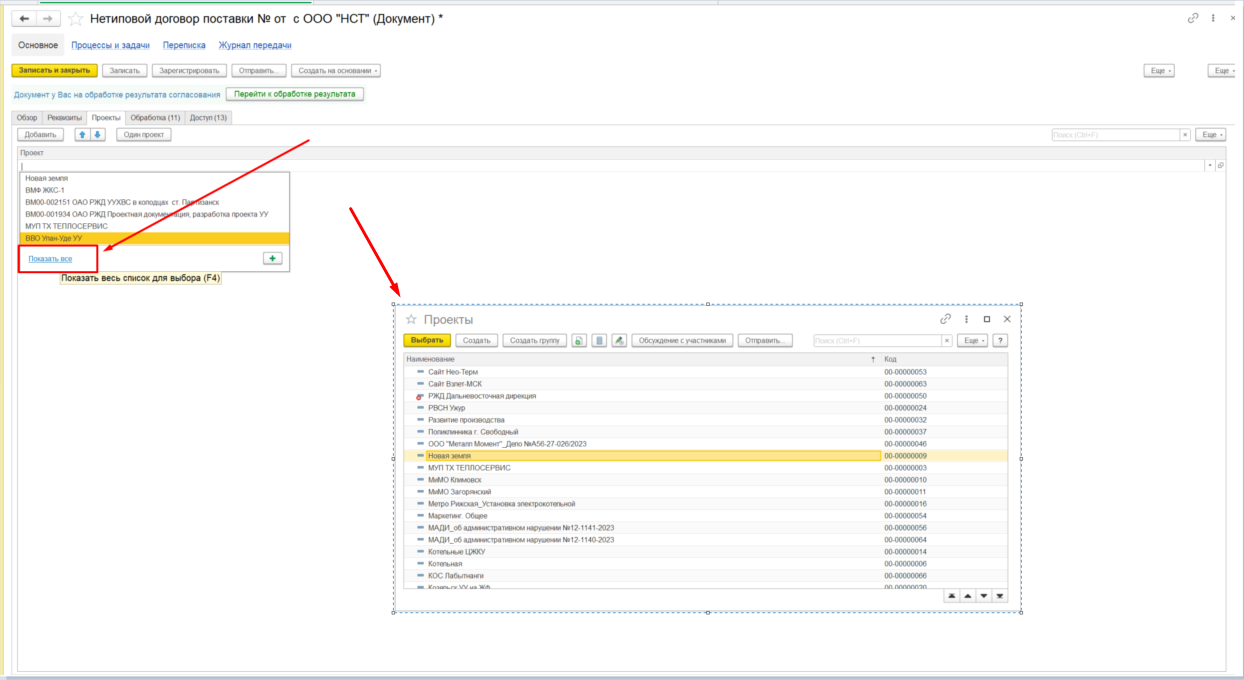The width and height of the screenshot is (1244, 680).
Task: Open the Еще menu beside the Проекты tab search
Action: point(1210,134)
